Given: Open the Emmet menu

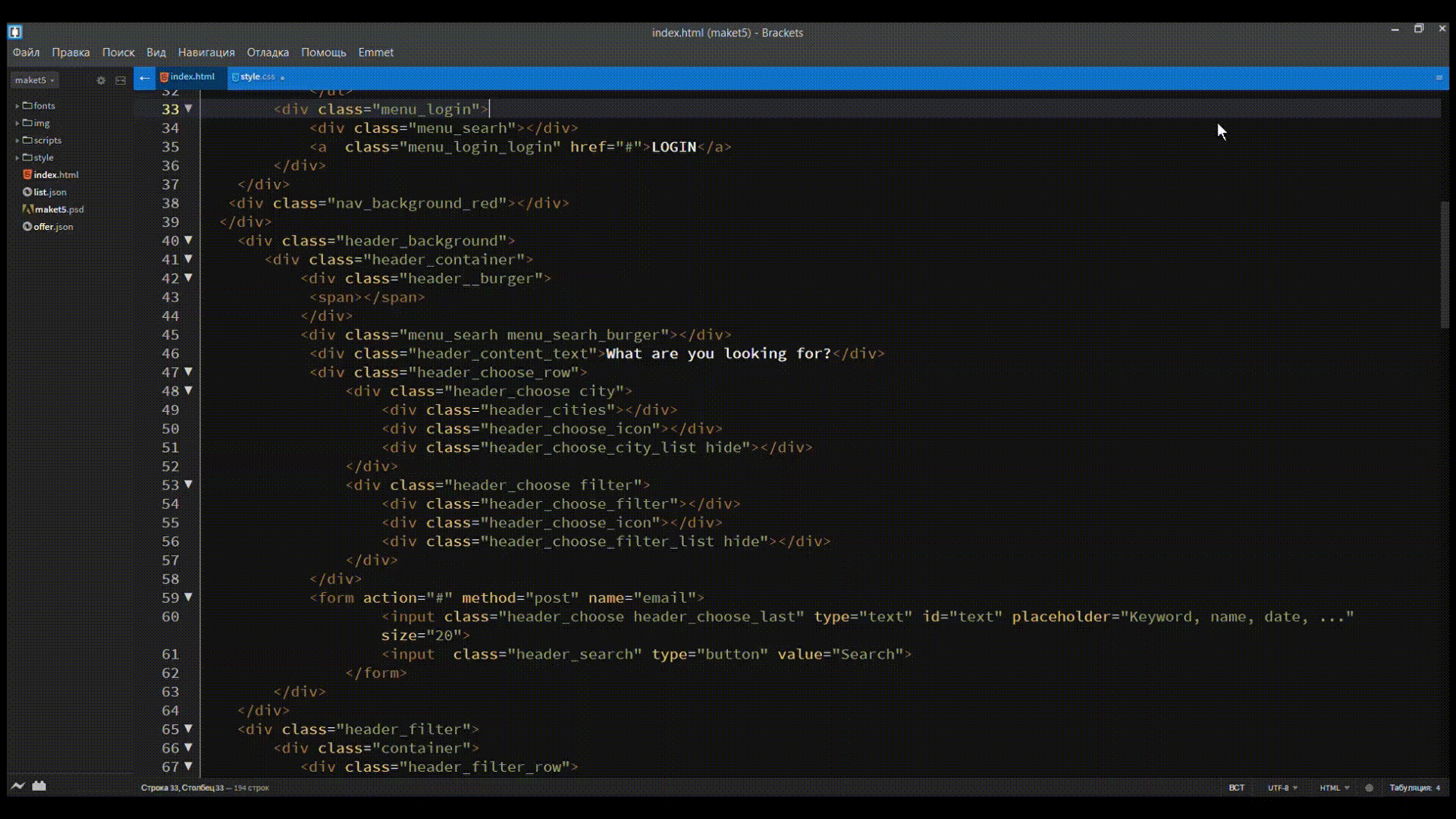Looking at the screenshot, I should coord(375,52).
